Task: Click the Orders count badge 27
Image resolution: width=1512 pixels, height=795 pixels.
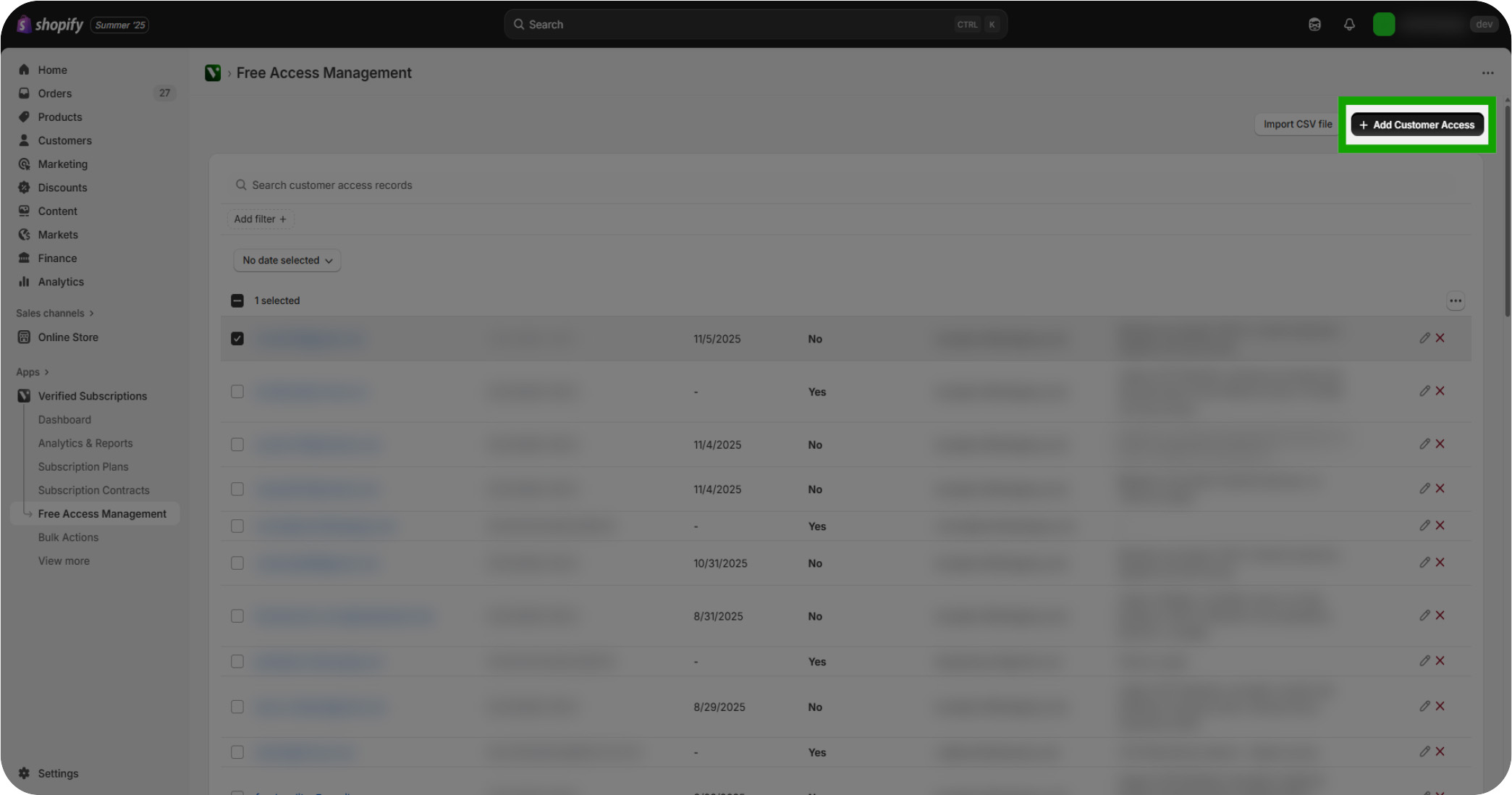Action: coord(164,93)
